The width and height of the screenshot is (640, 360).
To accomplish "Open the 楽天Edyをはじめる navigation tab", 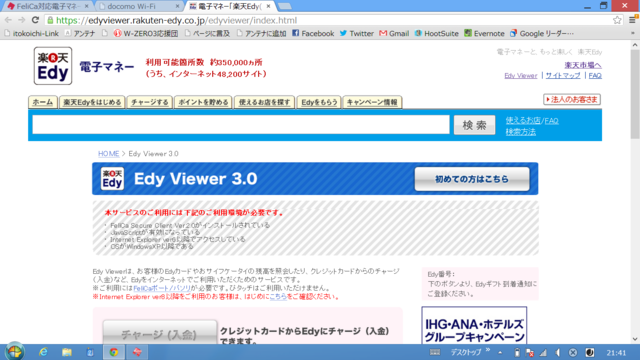I will click(92, 102).
